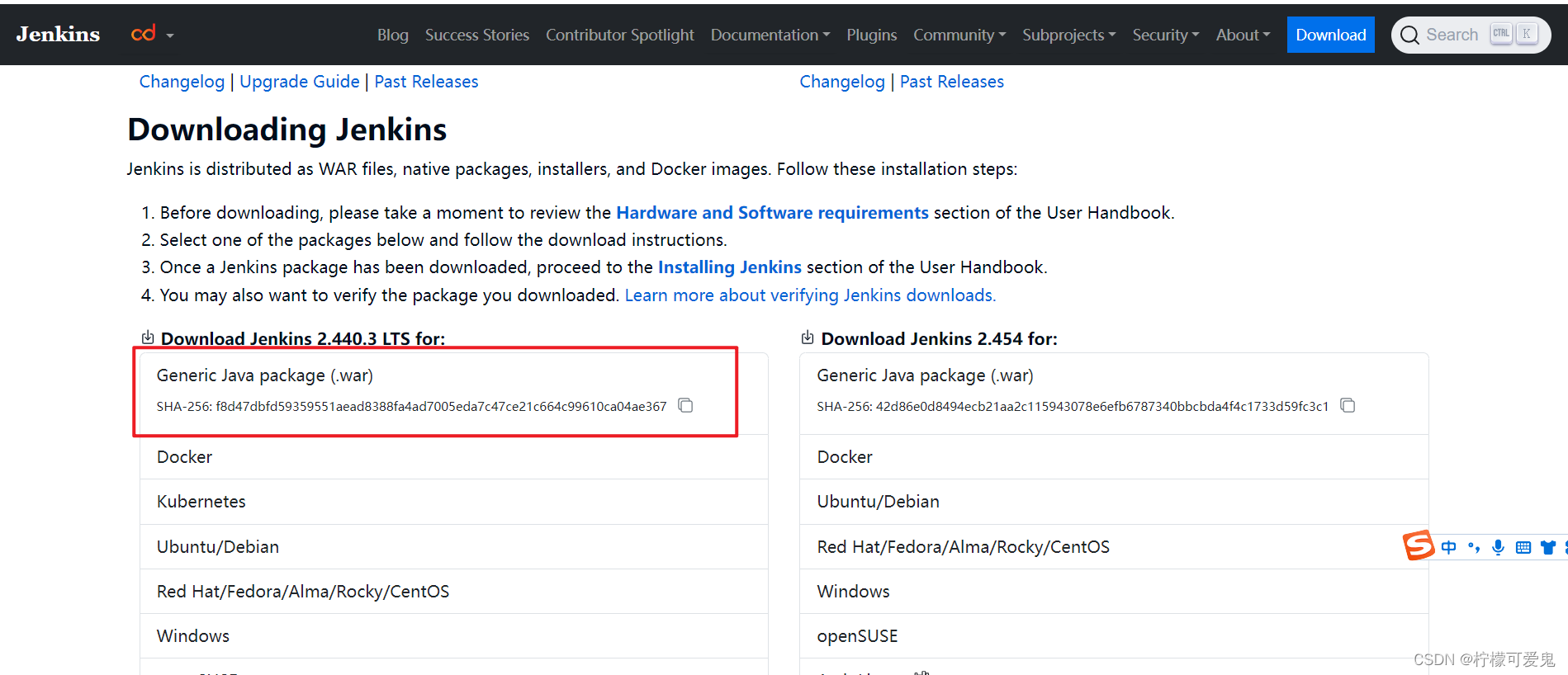
Task: Toggle punctuation mode in IME bar
Action: pos(1474,547)
